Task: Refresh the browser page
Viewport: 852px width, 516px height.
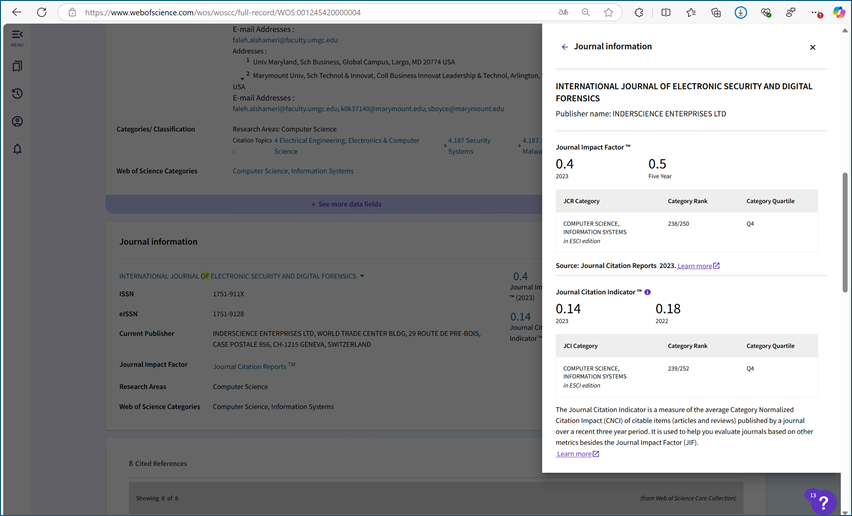Action: pyautogui.click(x=41, y=13)
